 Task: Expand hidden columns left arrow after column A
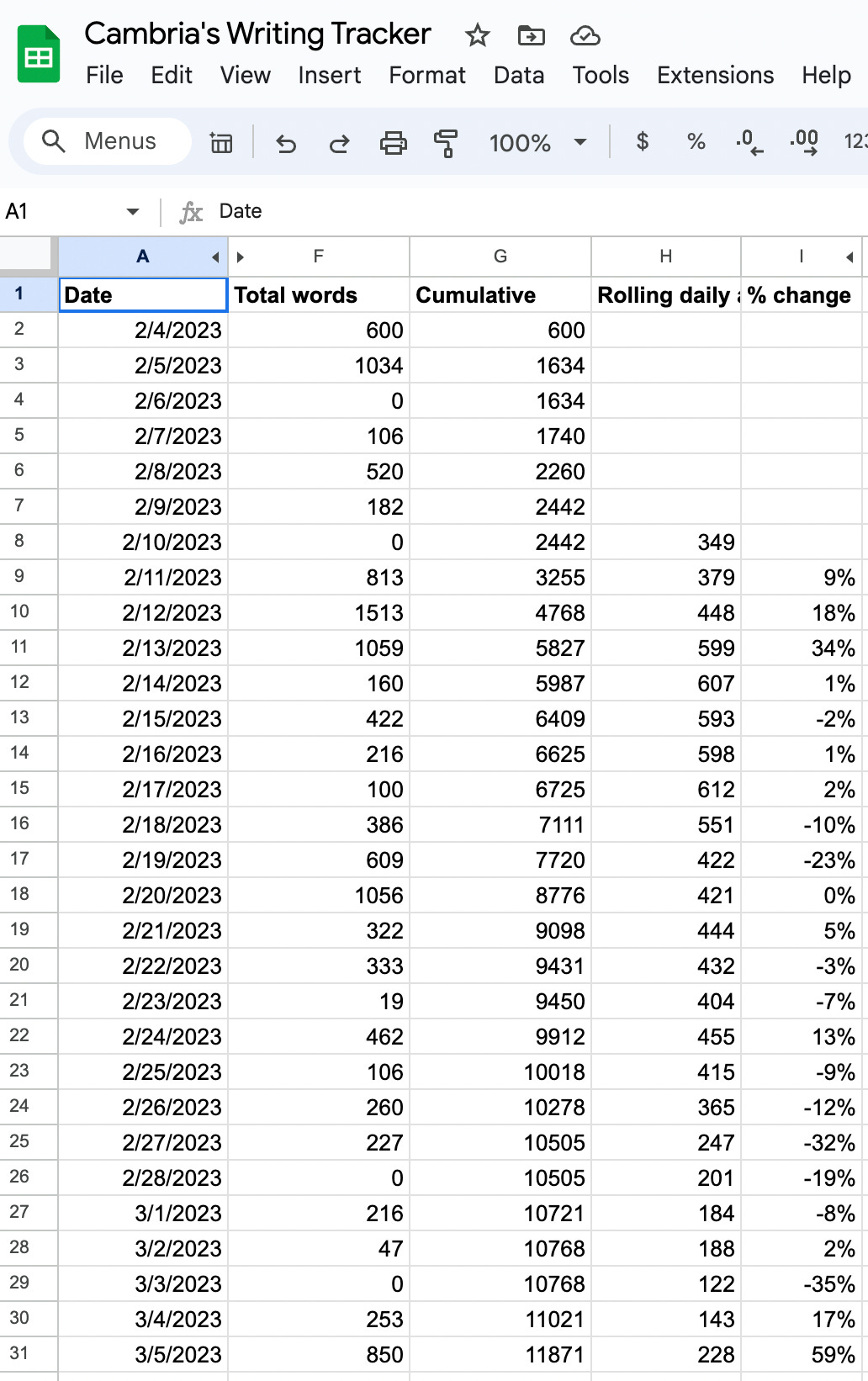tap(215, 257)
